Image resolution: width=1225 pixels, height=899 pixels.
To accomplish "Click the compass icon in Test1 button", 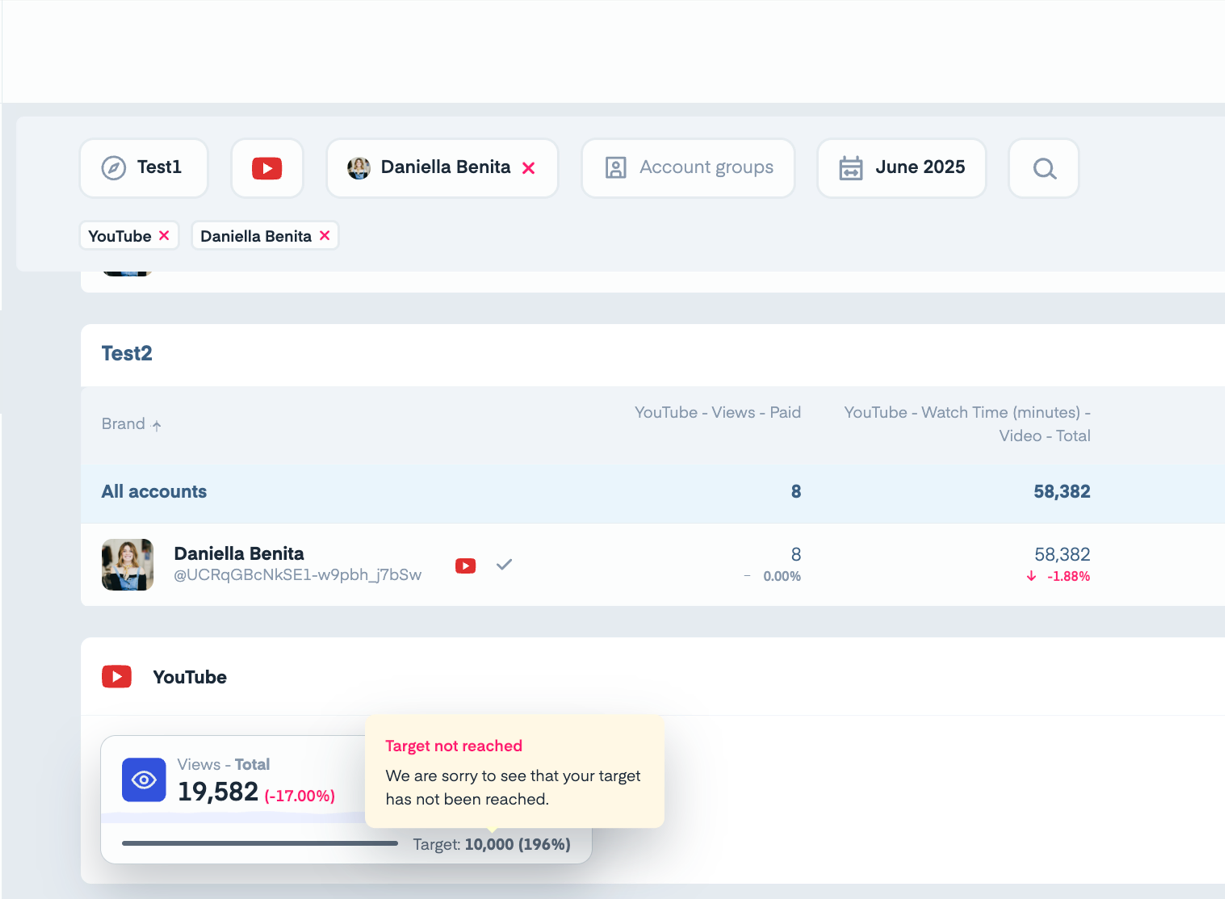I will (x=114, y=168).
